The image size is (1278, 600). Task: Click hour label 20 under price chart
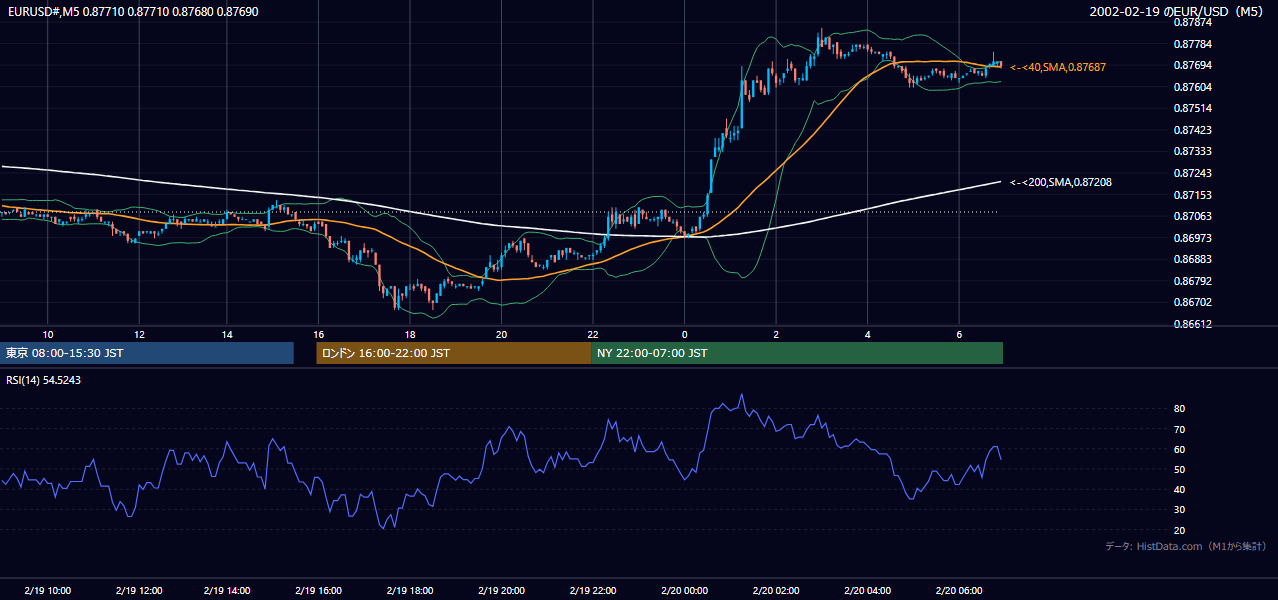click(501, 334)
